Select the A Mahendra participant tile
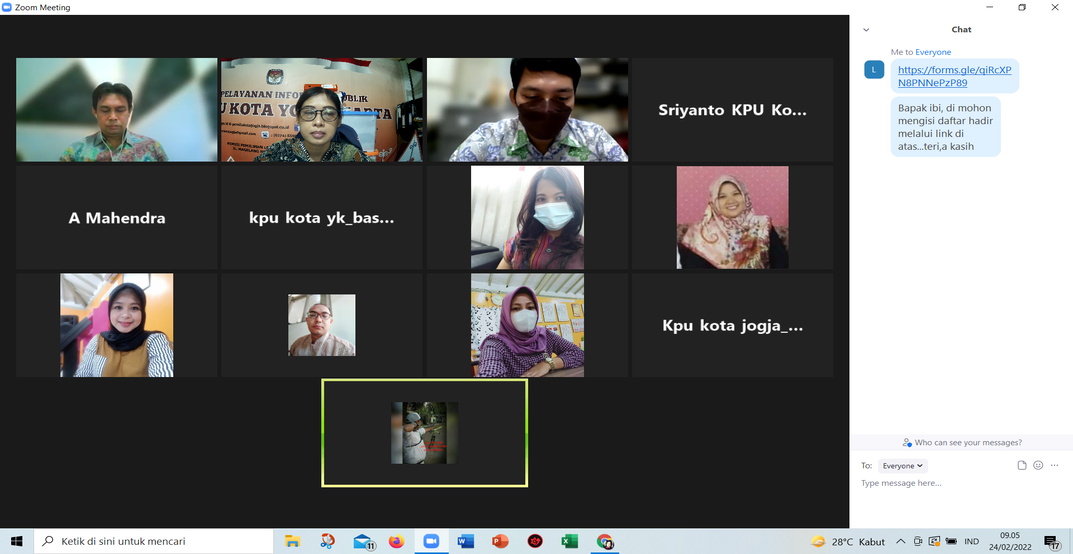The image size is (1073, 554). coord(117,218)
